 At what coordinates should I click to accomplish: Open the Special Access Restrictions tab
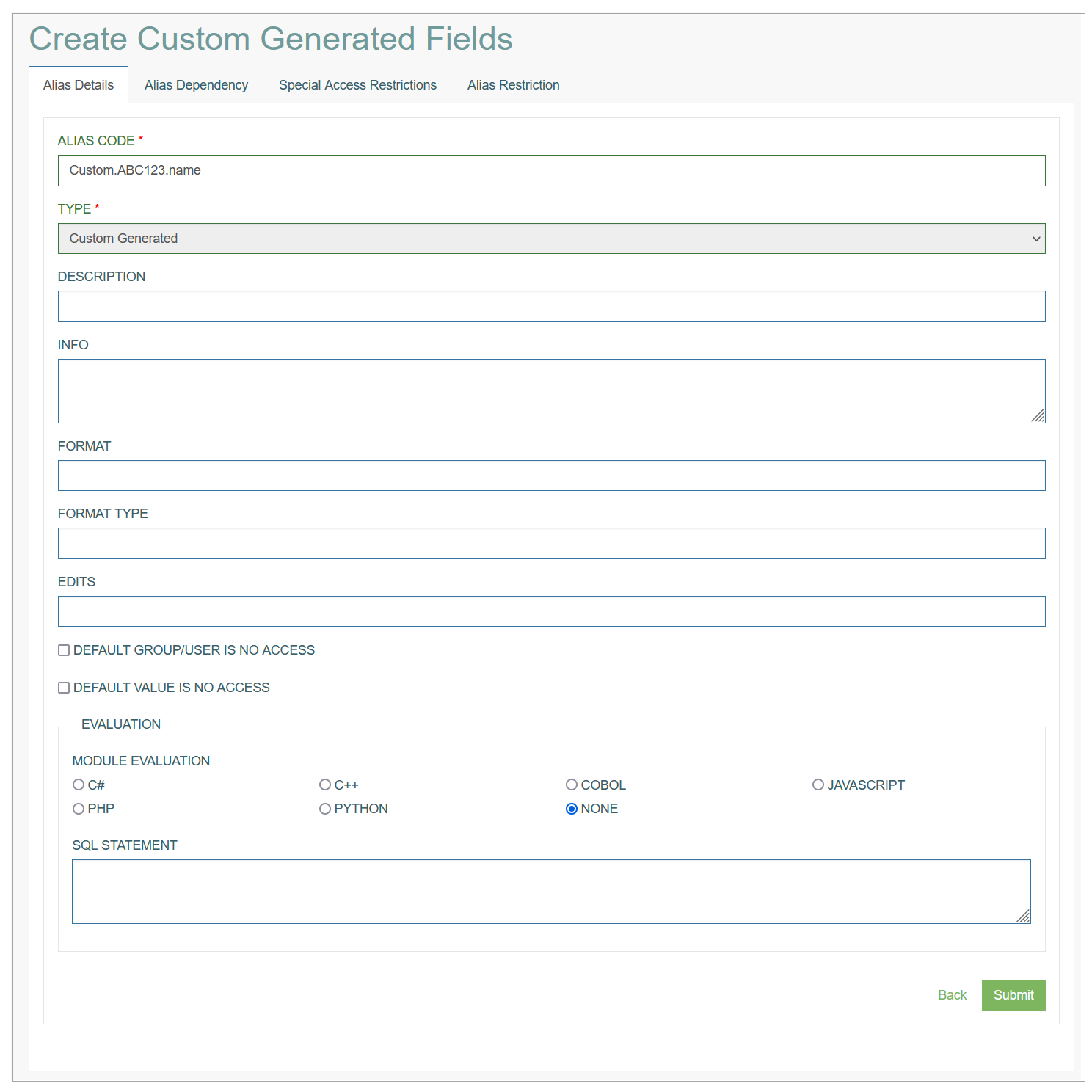pos(357,85)
